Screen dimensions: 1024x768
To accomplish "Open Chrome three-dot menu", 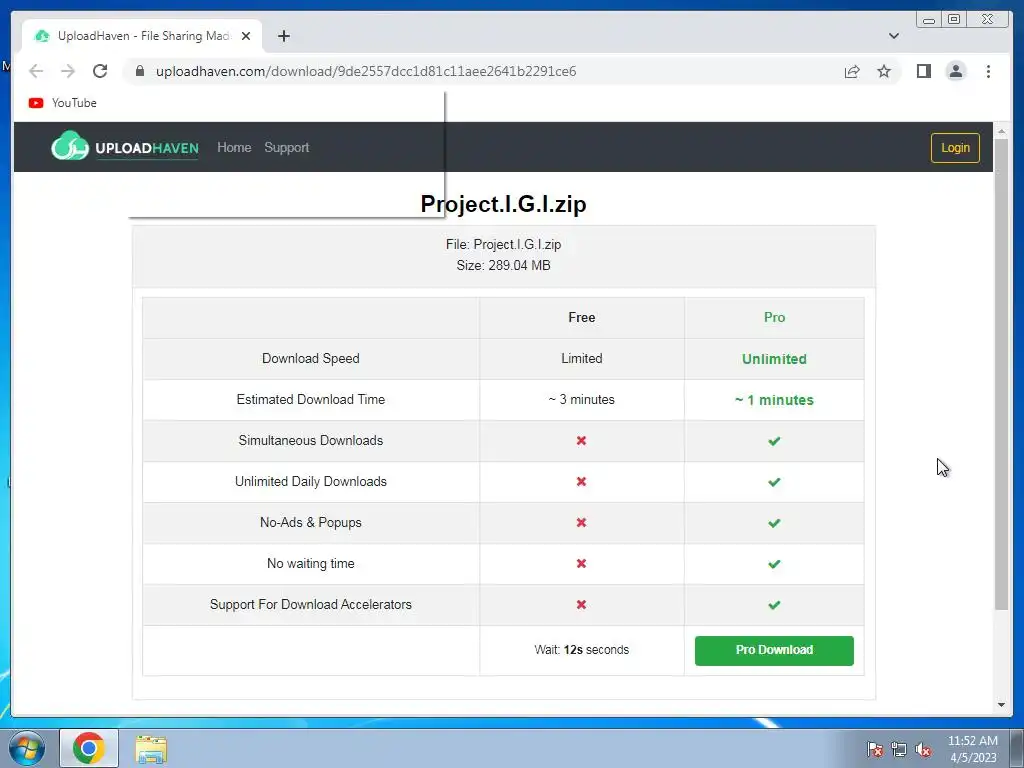I will coord(988,71).
